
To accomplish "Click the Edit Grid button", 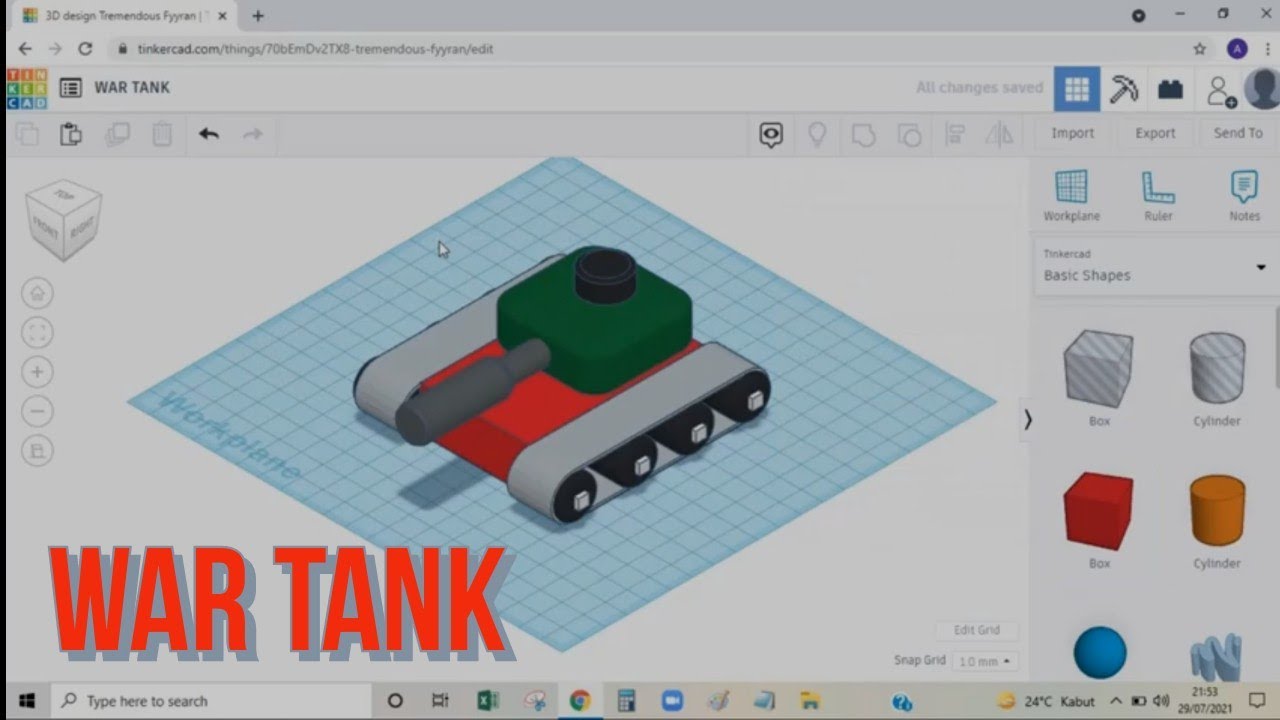I will (x=977, y=630).
